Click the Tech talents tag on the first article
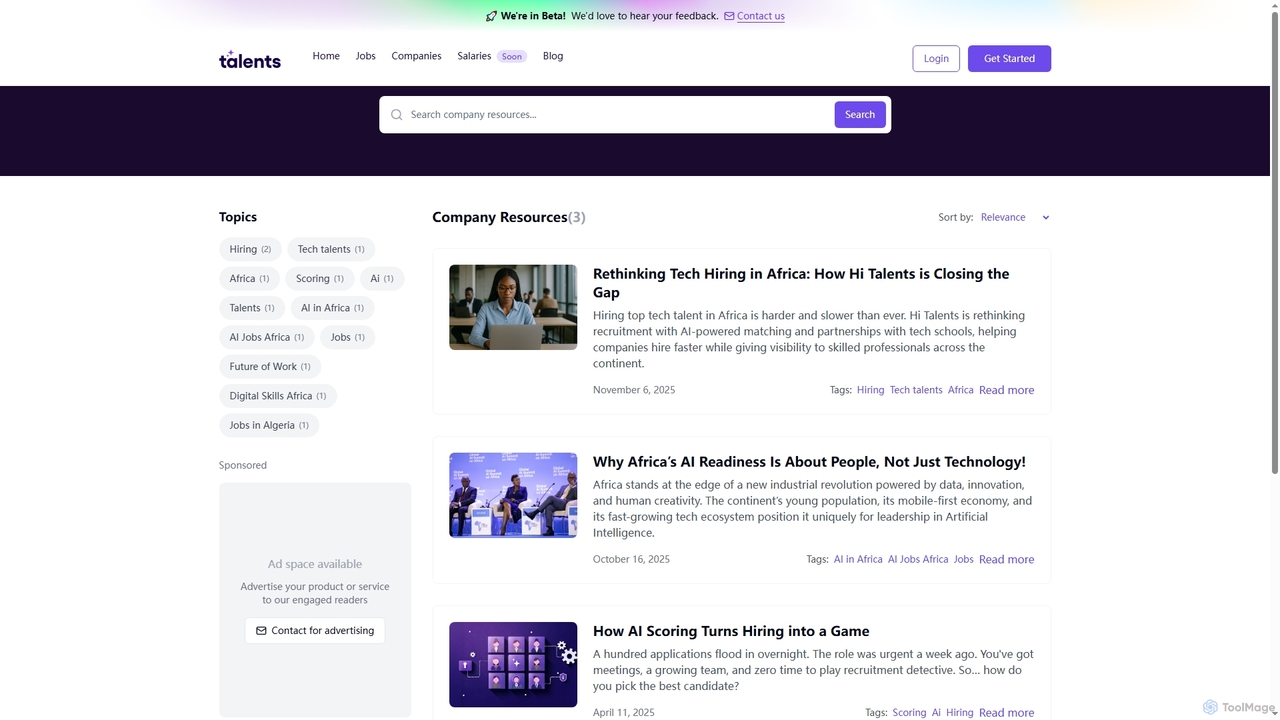Image resolution: width=1280 pixels, height=720 pixels. pyautogui.click(x=916, y=390)
